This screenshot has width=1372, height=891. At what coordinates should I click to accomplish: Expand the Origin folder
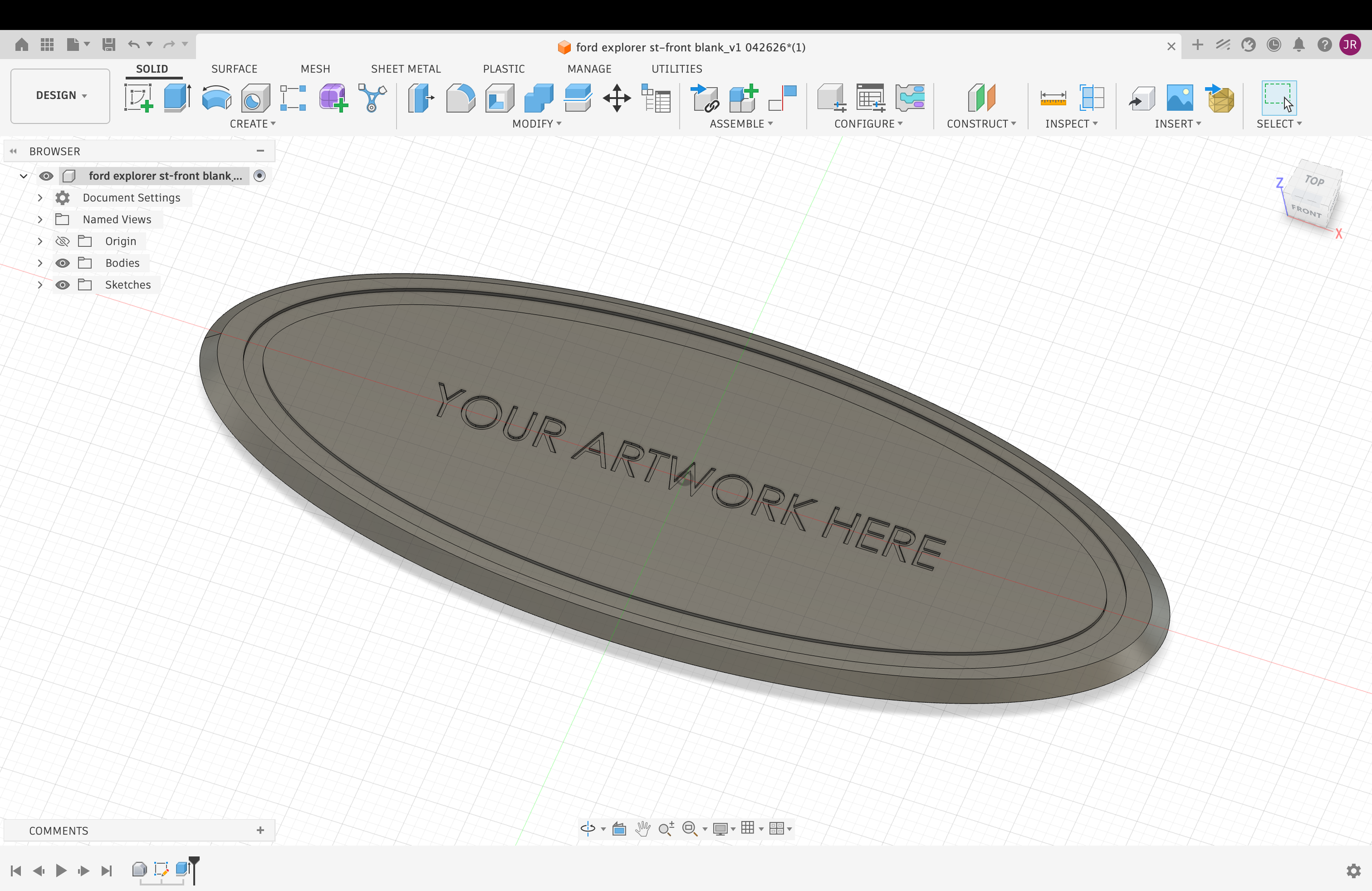40,241
